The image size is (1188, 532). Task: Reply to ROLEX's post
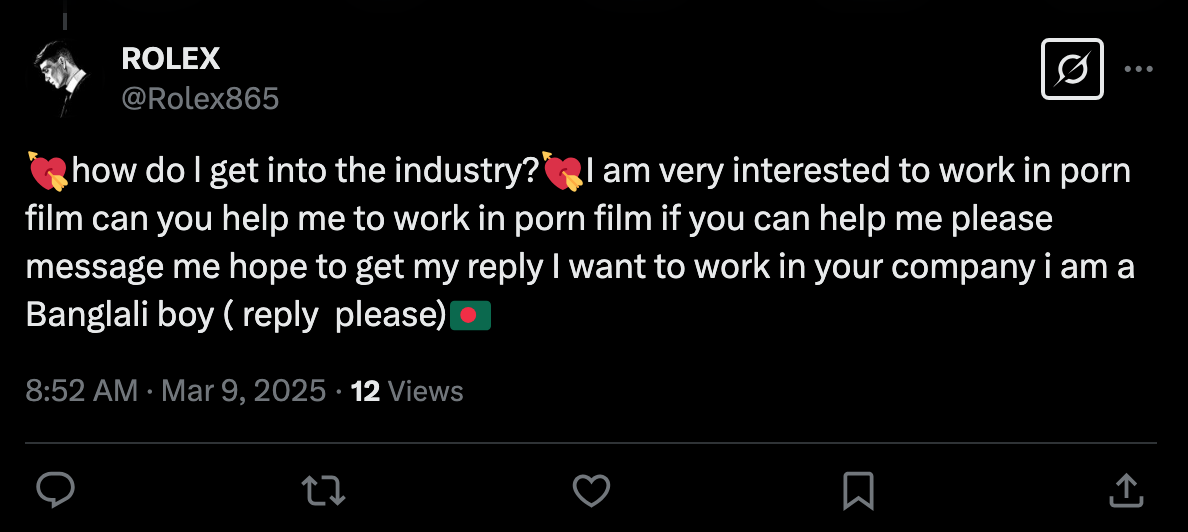click(x=57, y=489)
